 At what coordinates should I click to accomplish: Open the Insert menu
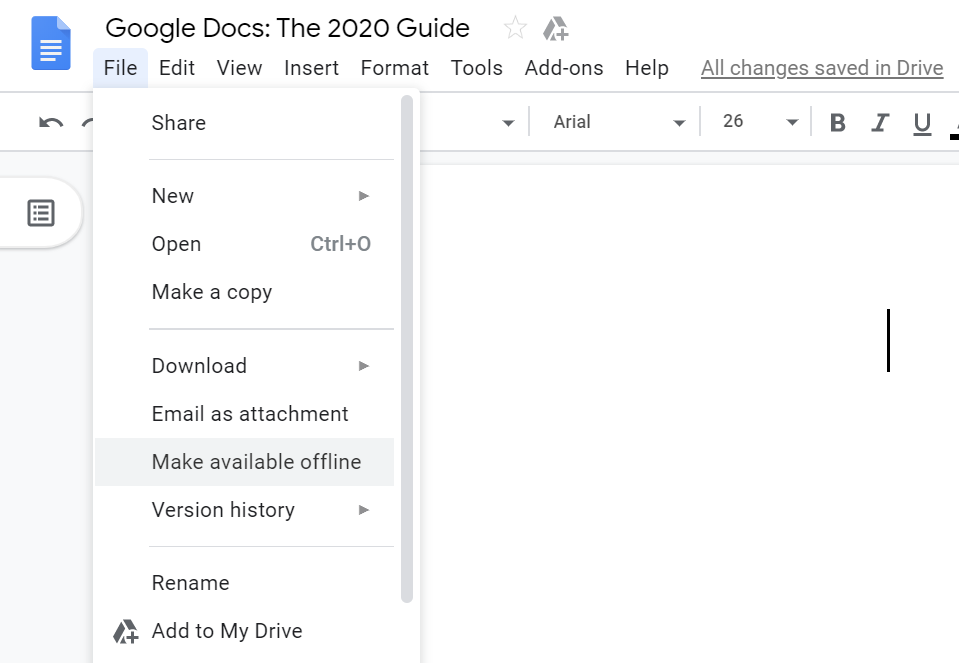tap(311, 68)
